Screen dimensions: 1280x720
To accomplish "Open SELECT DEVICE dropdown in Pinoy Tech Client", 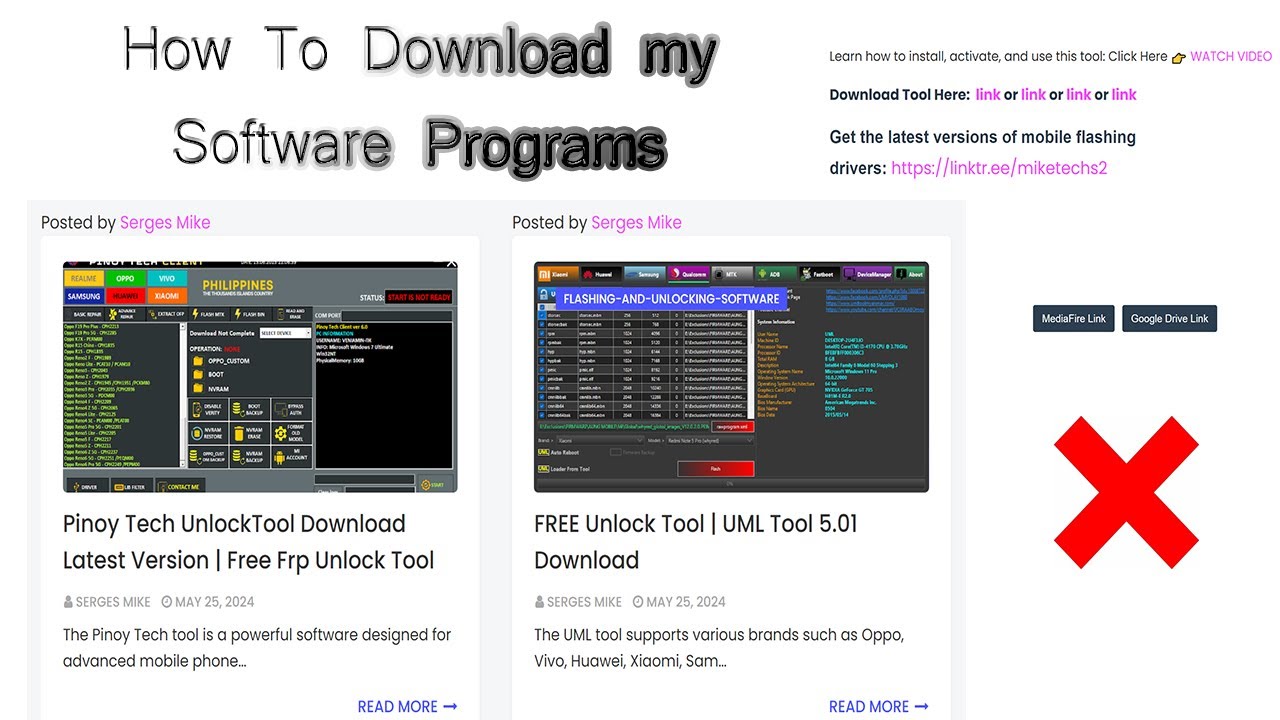I will 284,333.
